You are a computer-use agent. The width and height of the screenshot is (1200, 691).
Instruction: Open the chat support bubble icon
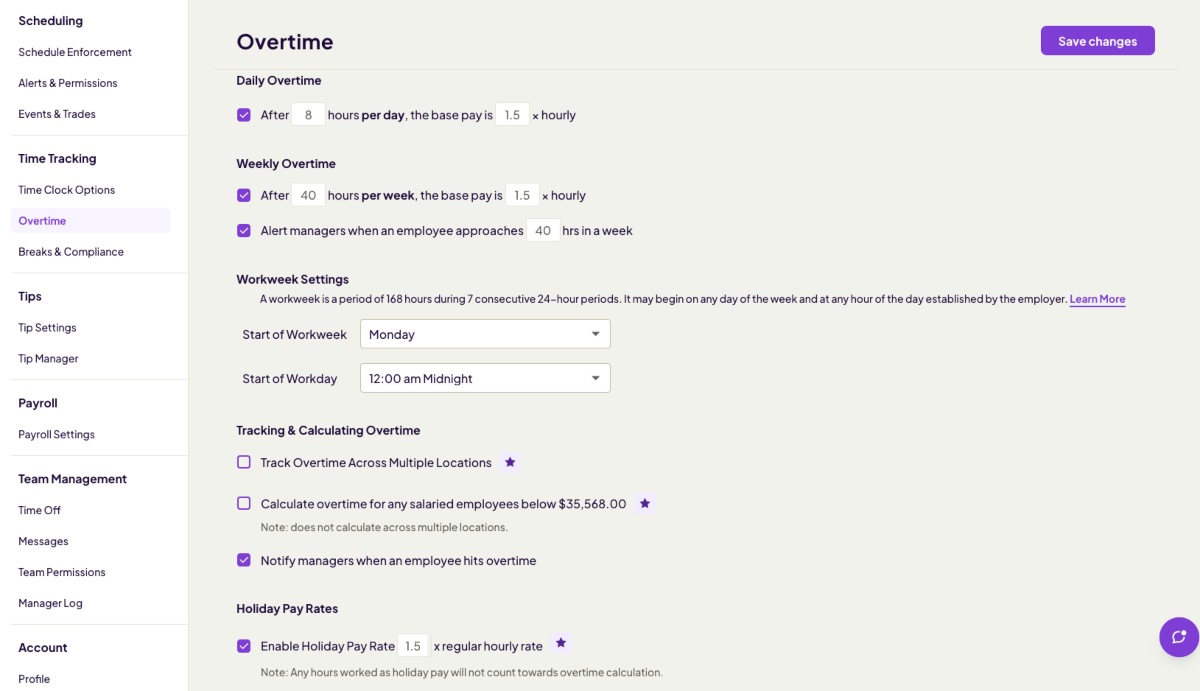point(1178,637)
